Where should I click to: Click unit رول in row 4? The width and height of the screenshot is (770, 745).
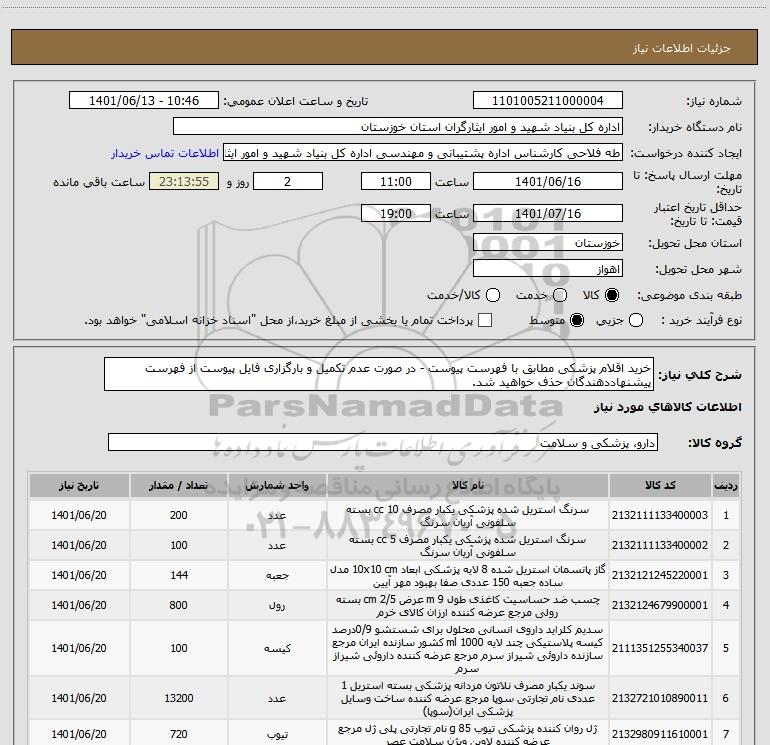click(277, 606)
